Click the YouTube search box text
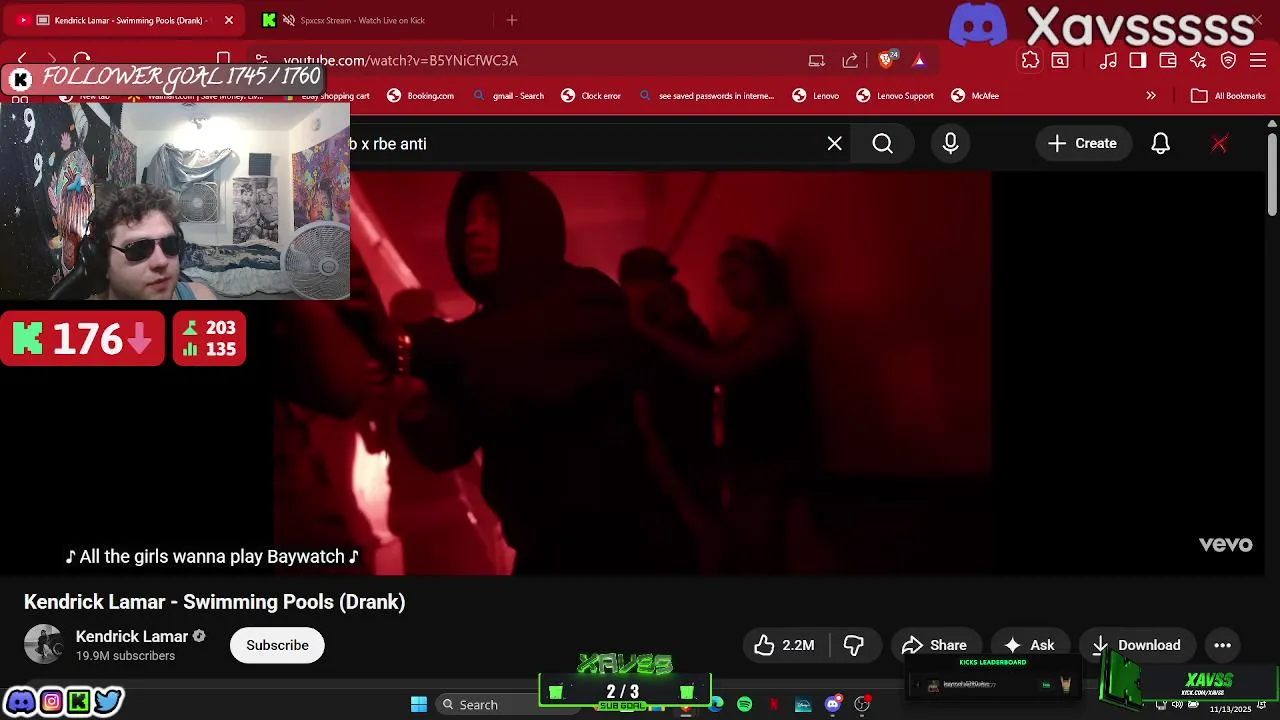 click(x=387, y=144)
